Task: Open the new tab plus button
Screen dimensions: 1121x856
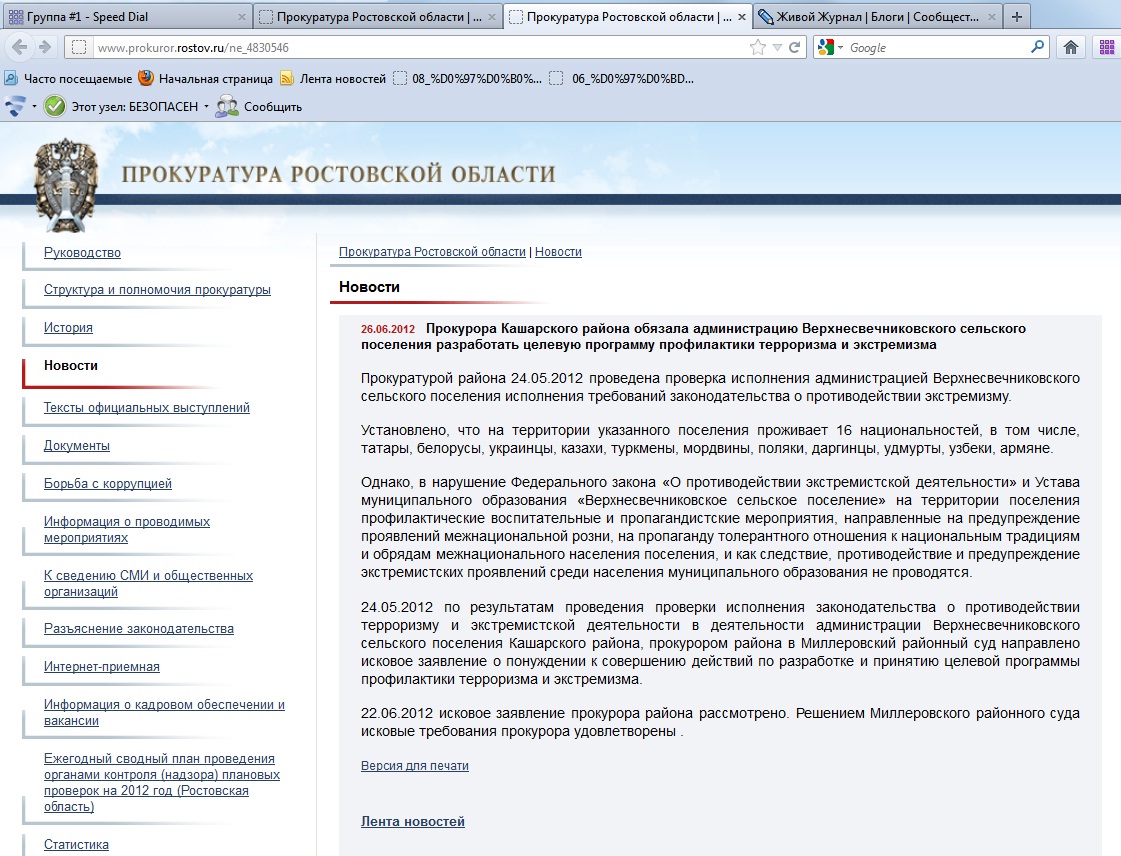Action: click(1016, 17)
